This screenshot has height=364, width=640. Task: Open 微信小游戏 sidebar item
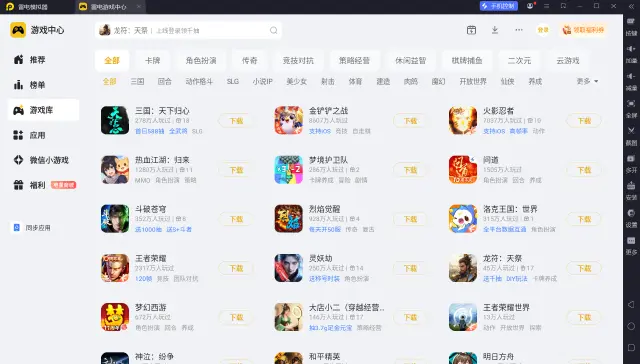point(43,160)
